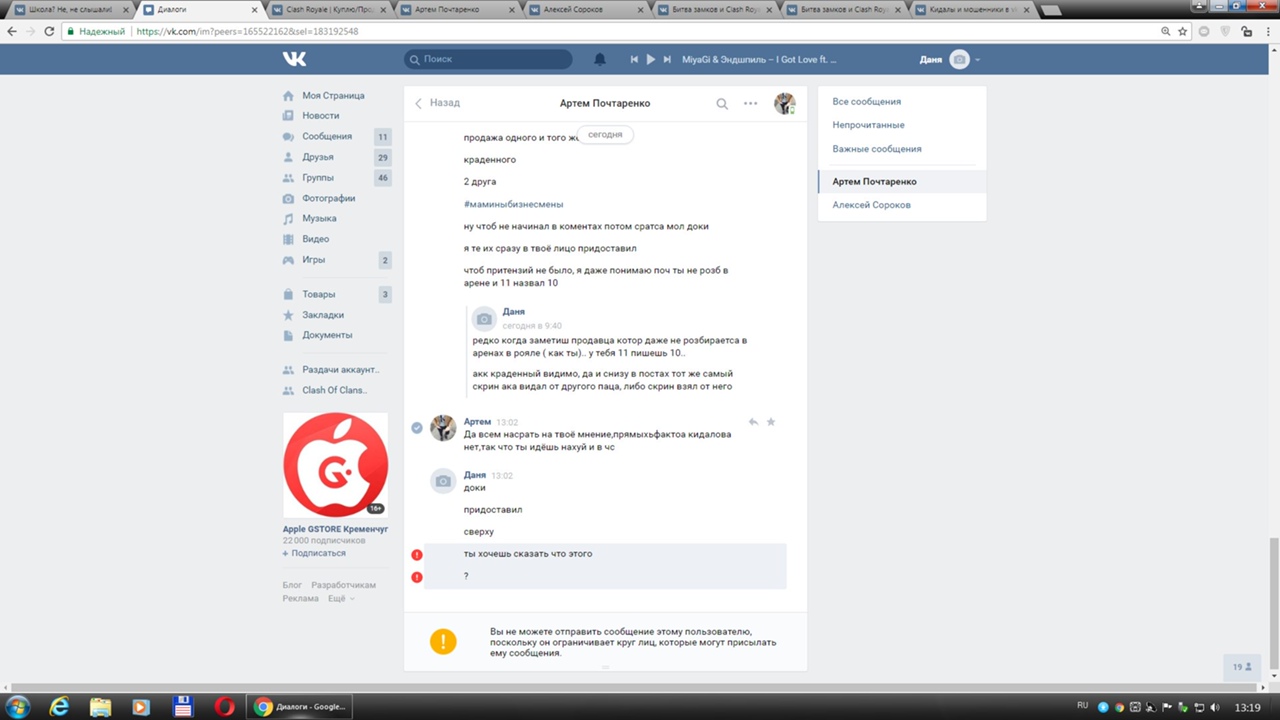
Task: Play the music track in header
Action: tap(650, 60)
